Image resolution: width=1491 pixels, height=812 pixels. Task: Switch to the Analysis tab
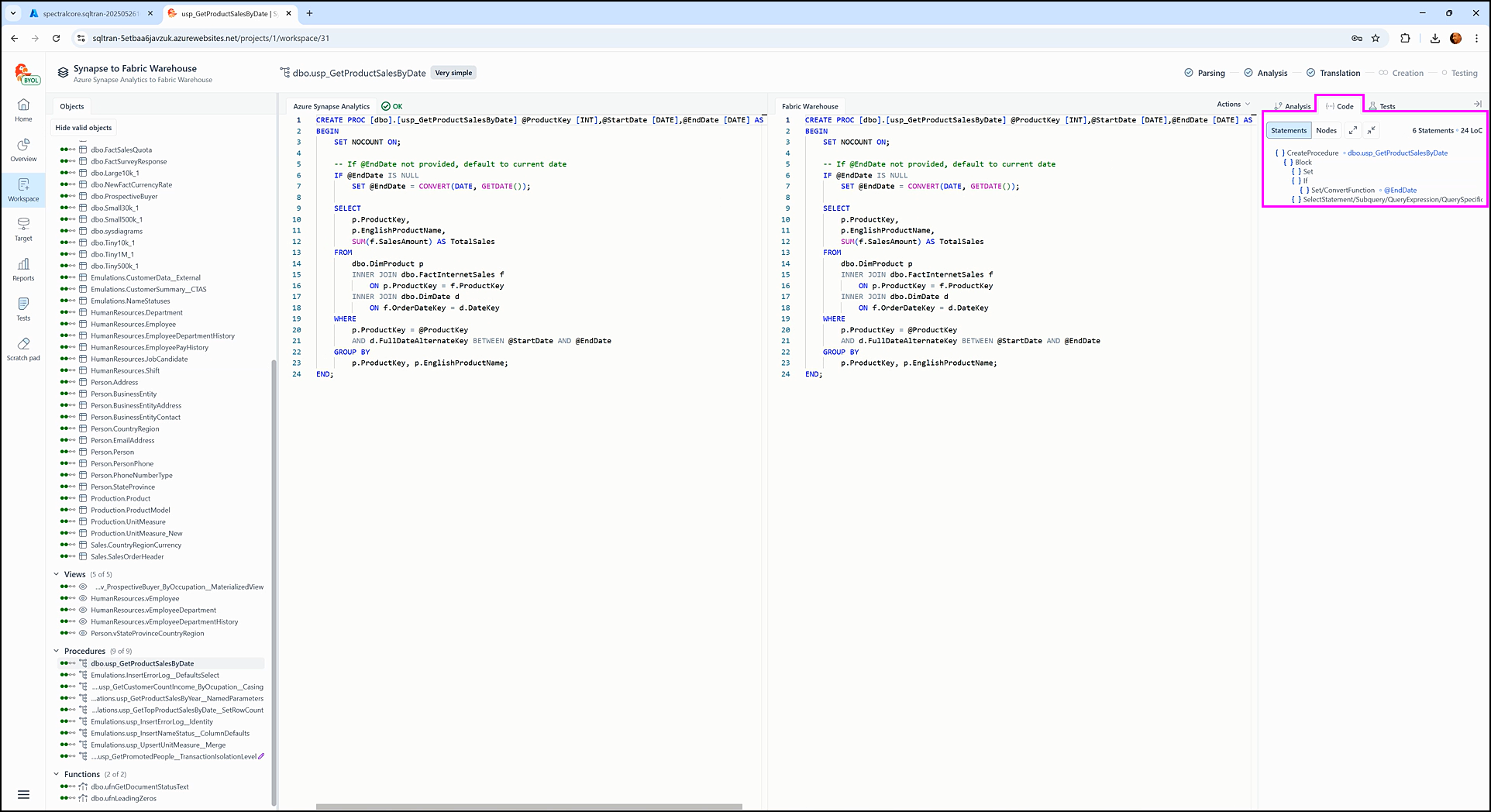tap(1293, 106)
